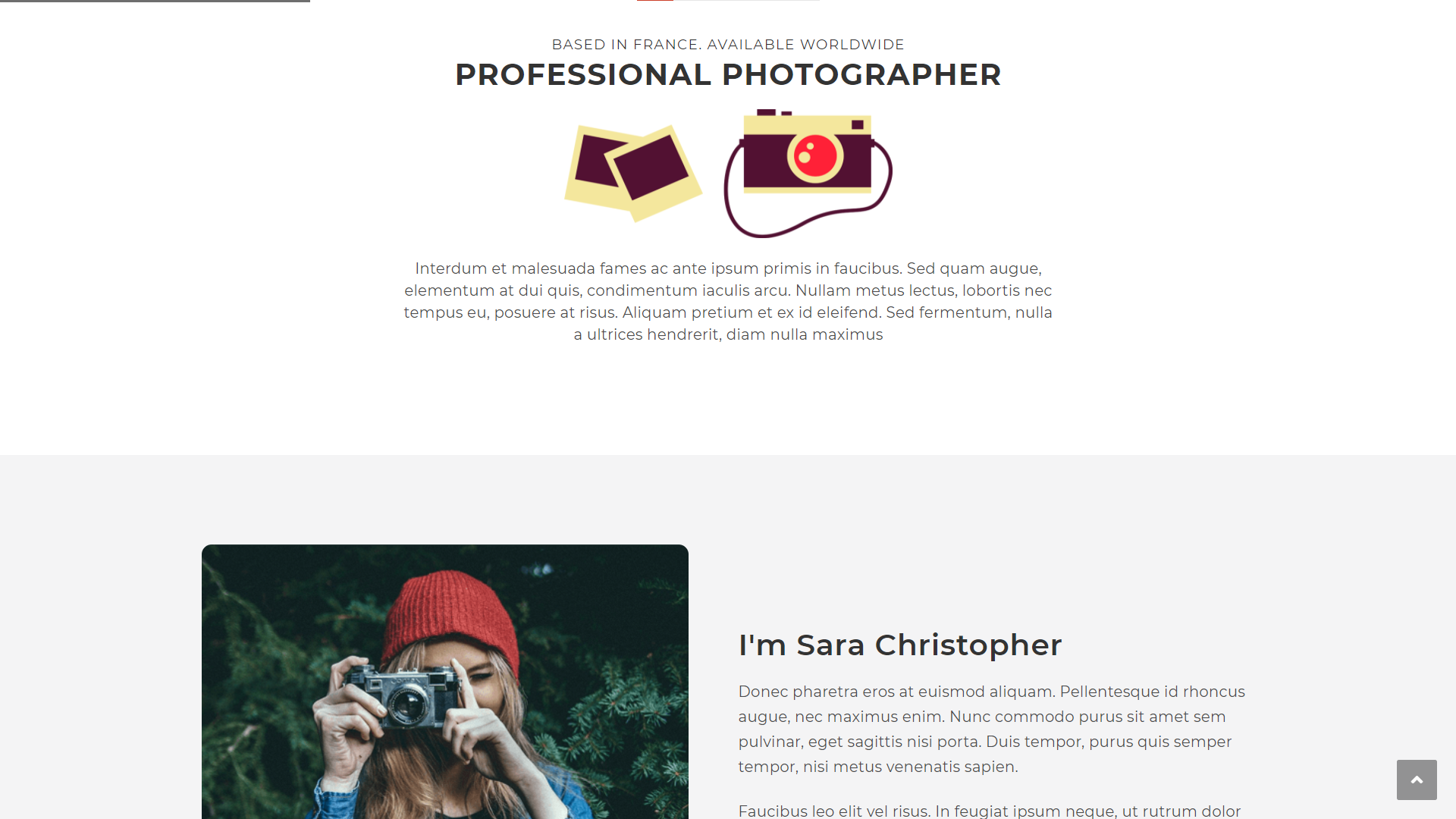
Task: Click the camera viewfinder square graphic
Action: click(x=858, y=124)
